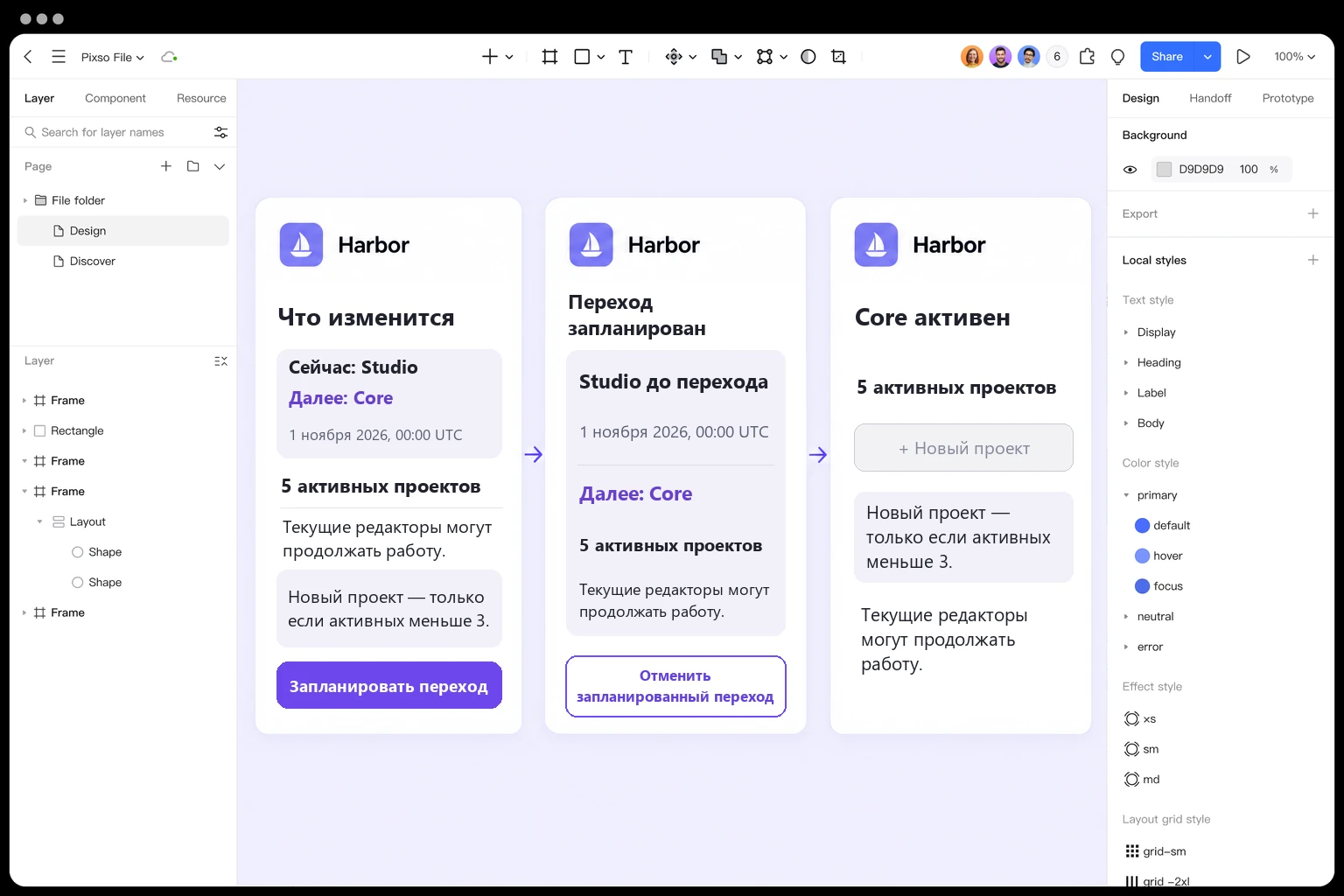Select the Discover page
Image resolution: width=1344 pixels, height=896 pixels.
click(x=122, y=262)
